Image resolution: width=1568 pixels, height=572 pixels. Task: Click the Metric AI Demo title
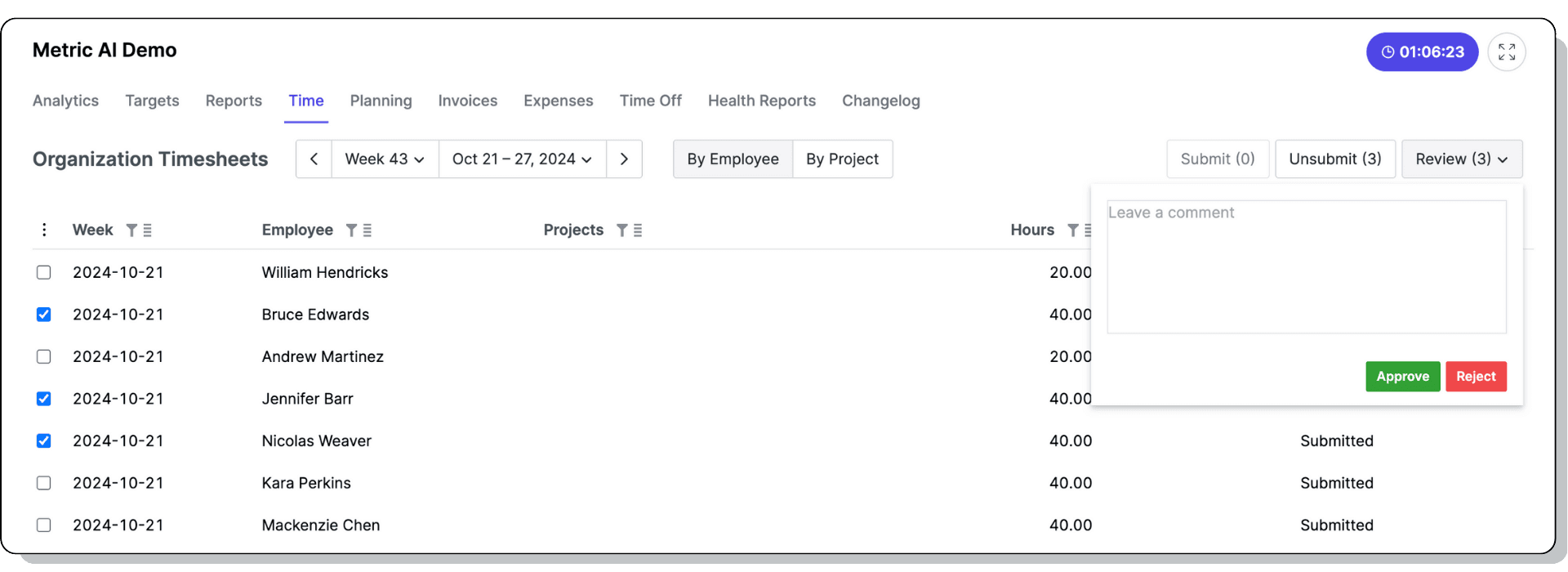(105, 50)
